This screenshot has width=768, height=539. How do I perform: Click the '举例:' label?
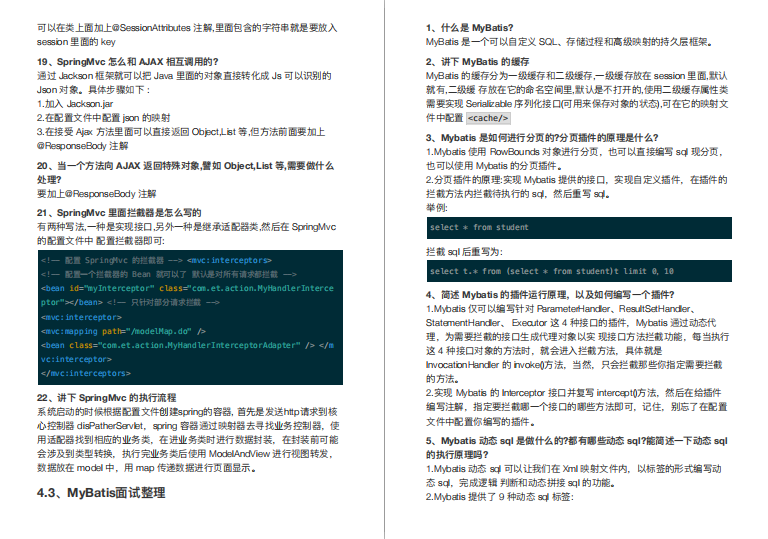[436, 208]
